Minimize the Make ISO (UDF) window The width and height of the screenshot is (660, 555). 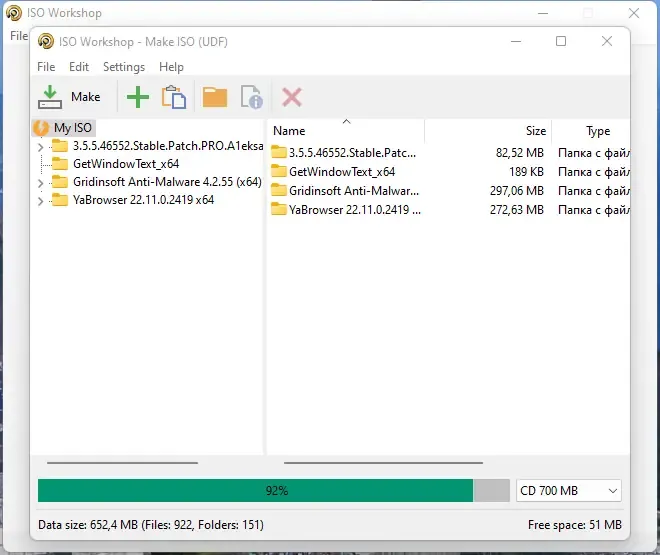(516, 41)
